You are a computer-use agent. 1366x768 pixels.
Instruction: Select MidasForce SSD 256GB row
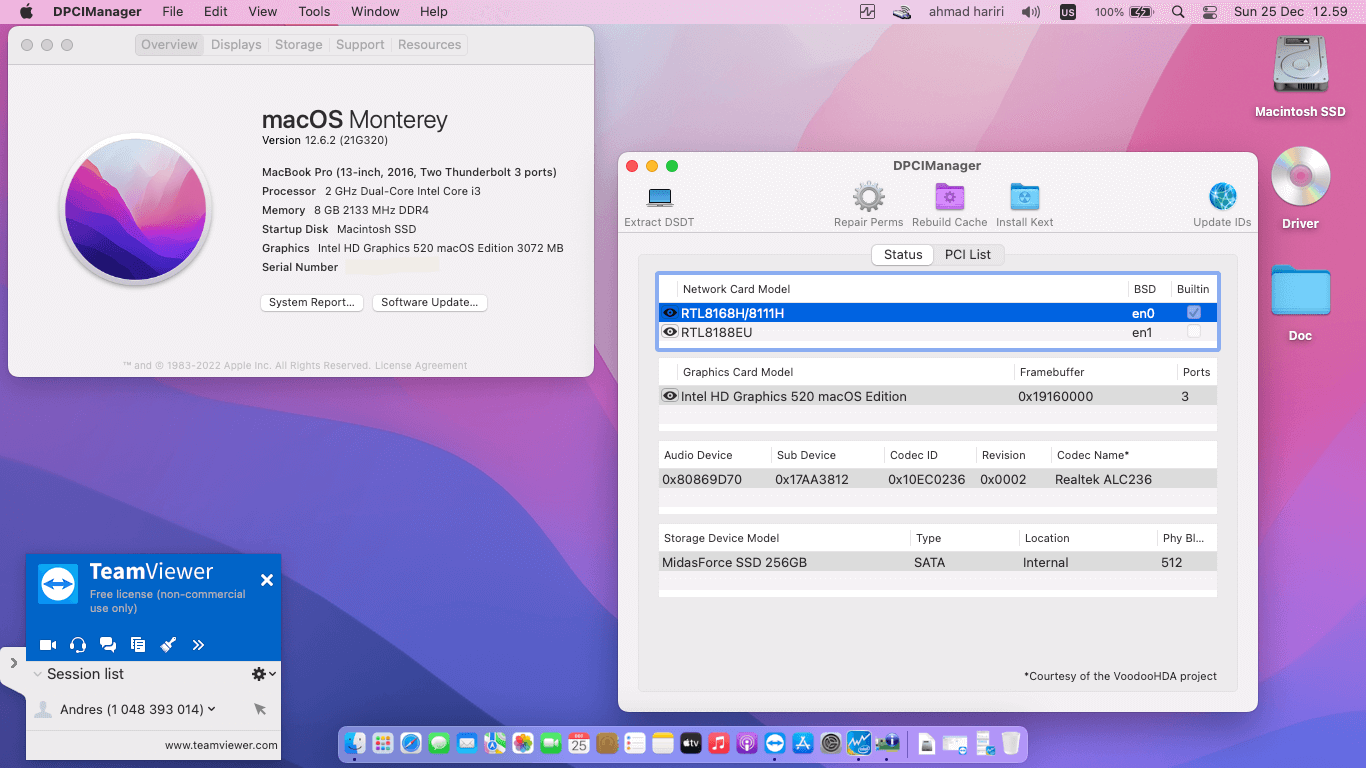click(938, 562)
